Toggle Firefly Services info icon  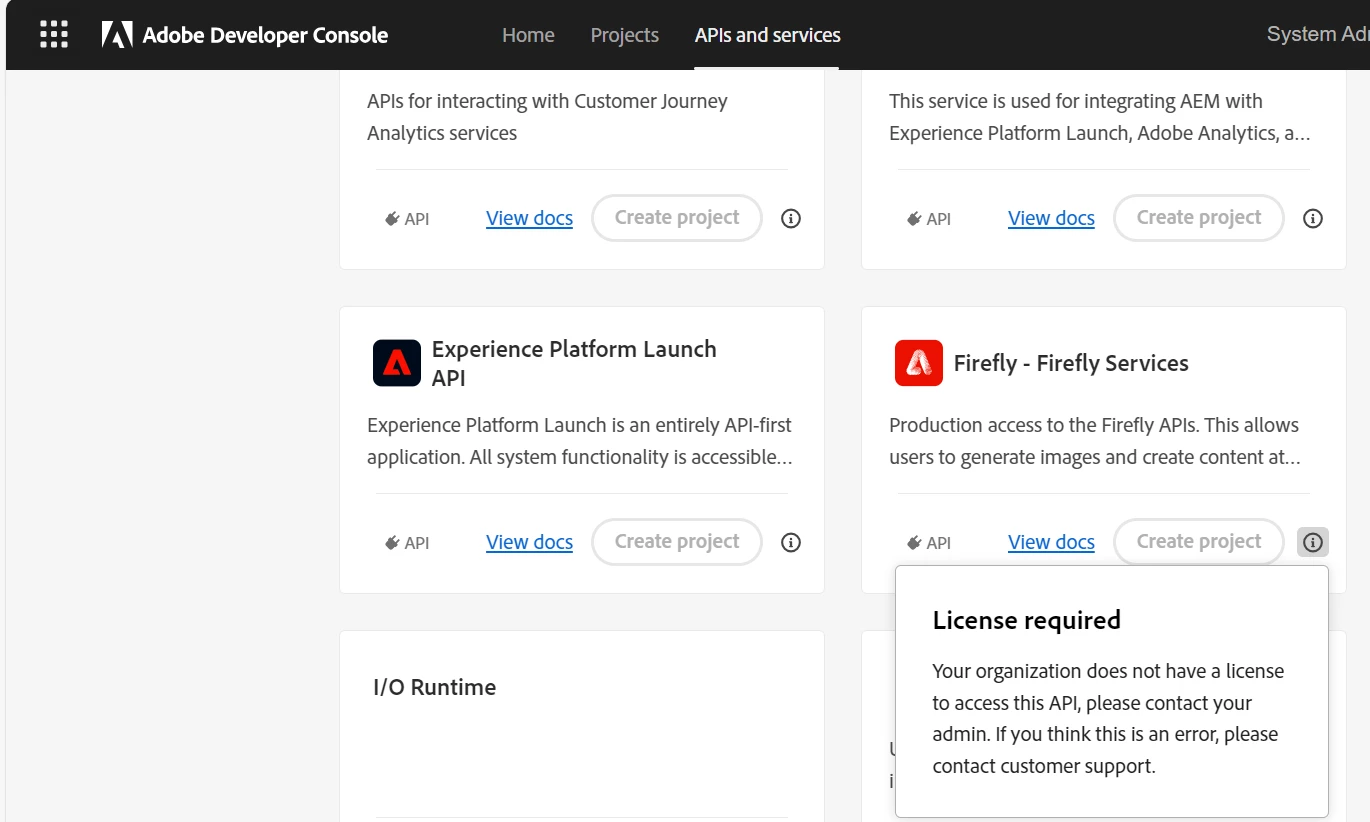(1313, 542)
